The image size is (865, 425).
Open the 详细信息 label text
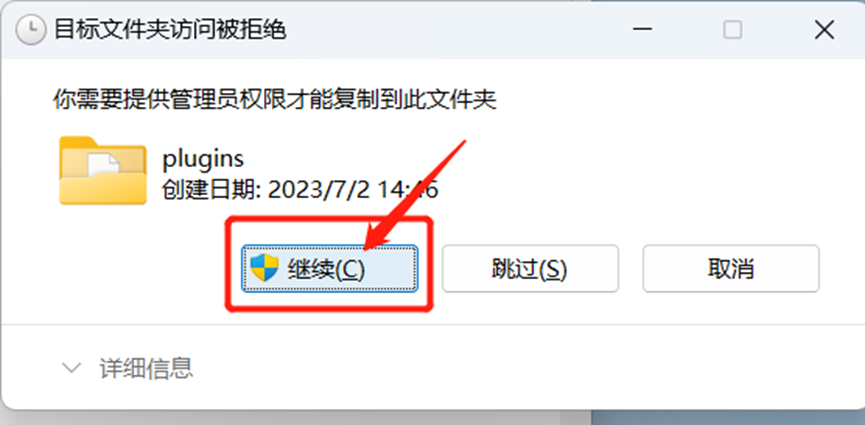146,368
